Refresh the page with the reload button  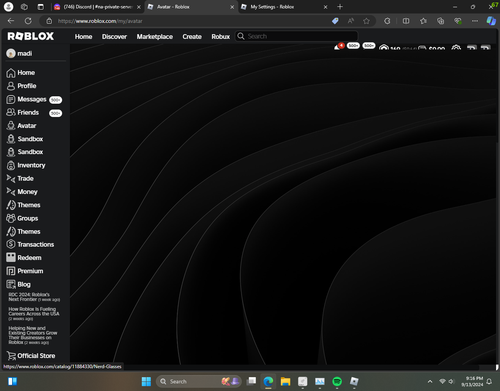coord(28,21)
